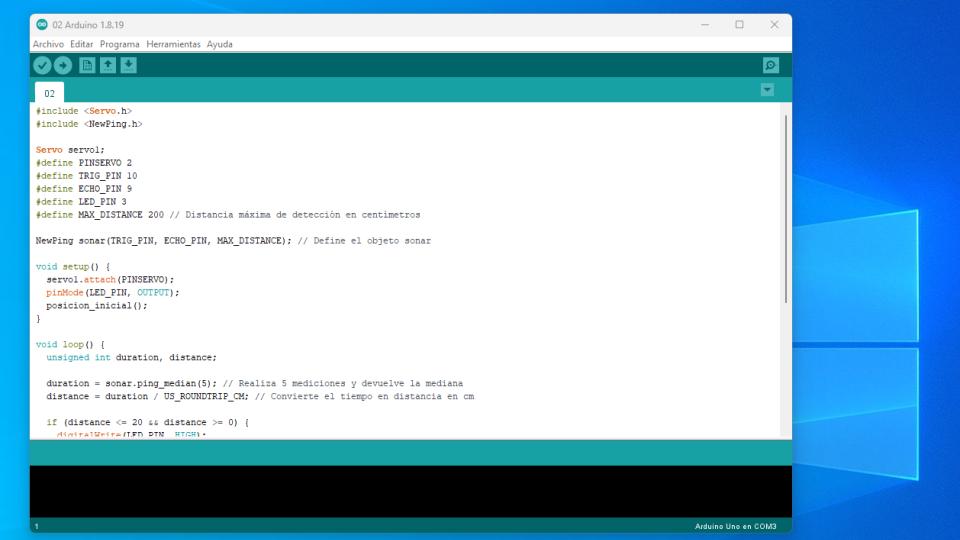This screenshot has height=540, width=960.
Task: Verify the sketch with checkmark button
Action: [42, 65]
